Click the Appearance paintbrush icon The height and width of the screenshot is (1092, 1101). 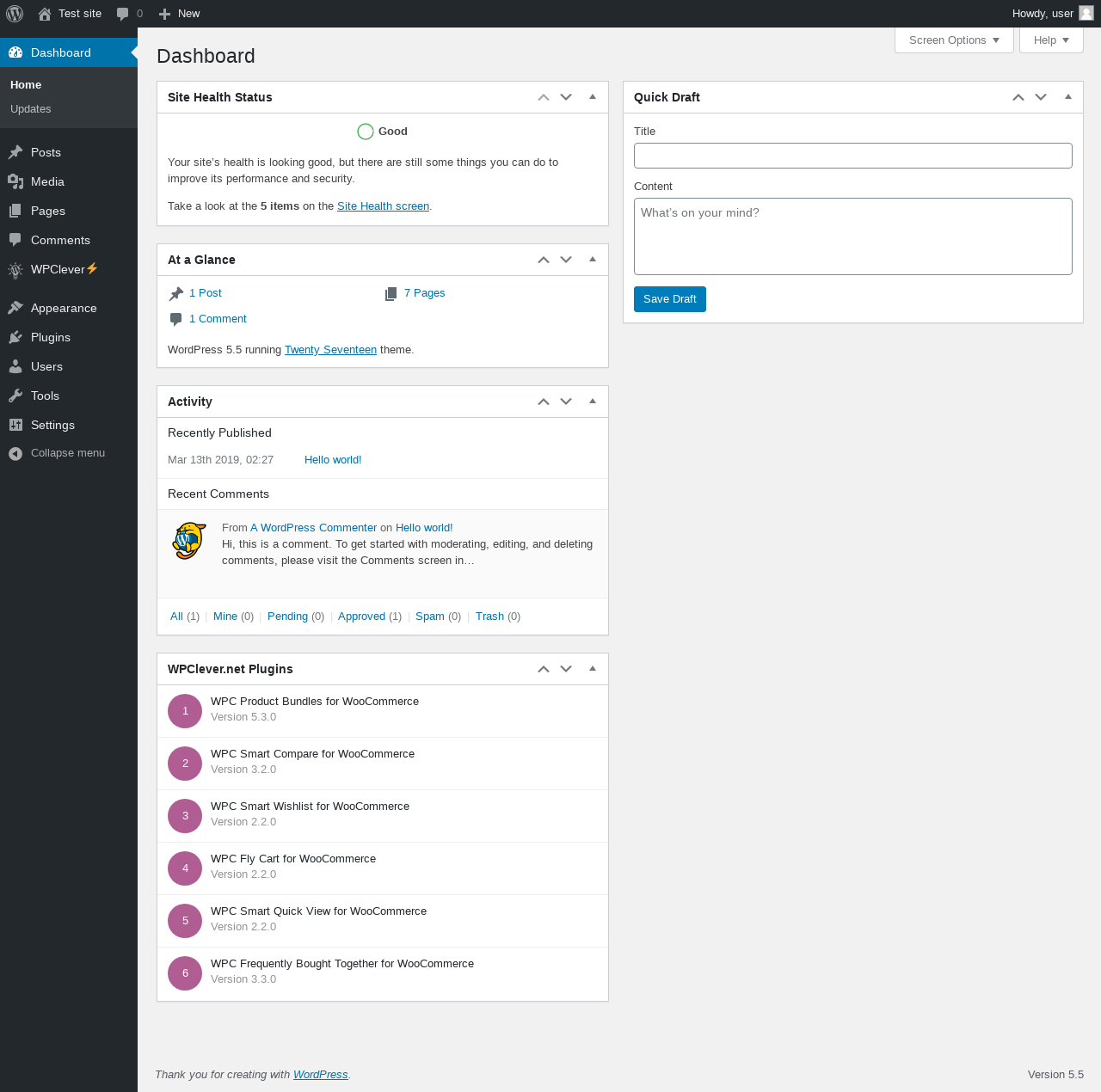tap(15, 308)
